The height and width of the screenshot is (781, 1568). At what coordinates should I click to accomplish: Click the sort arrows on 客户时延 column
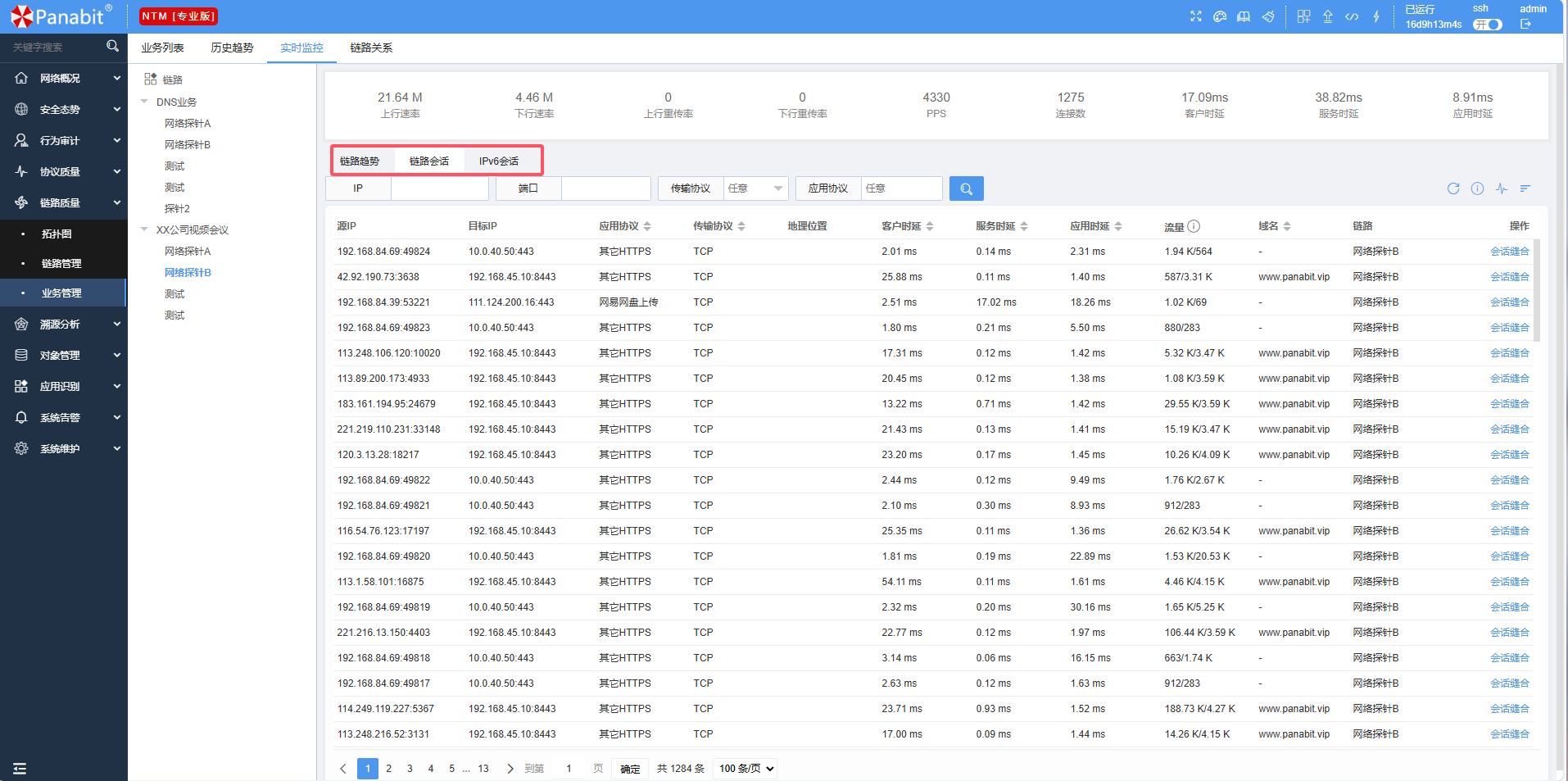(930, 226)
